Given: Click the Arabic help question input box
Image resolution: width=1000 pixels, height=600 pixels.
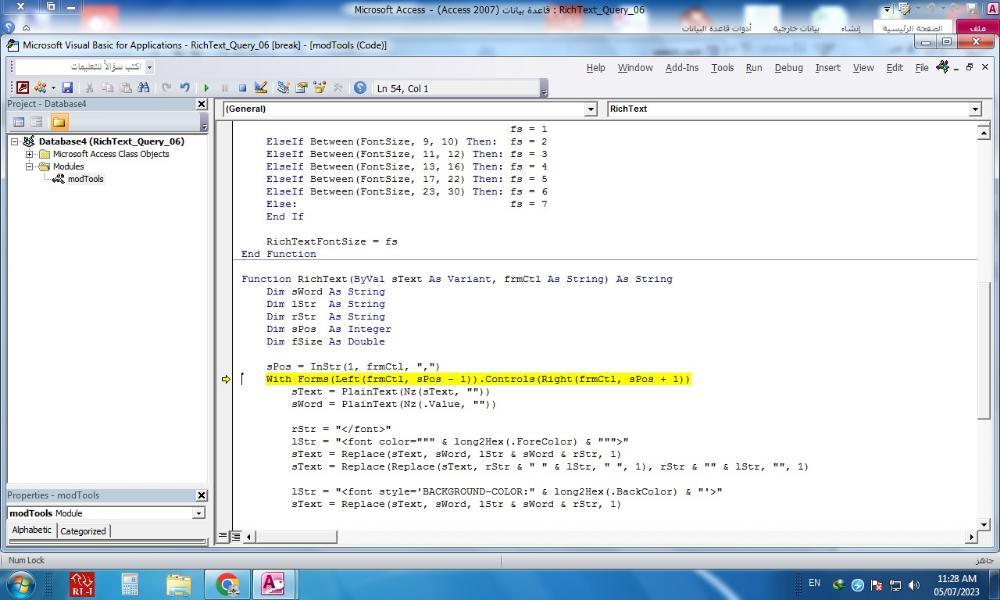Looking at the screenshot, I should tap(80, 67).
